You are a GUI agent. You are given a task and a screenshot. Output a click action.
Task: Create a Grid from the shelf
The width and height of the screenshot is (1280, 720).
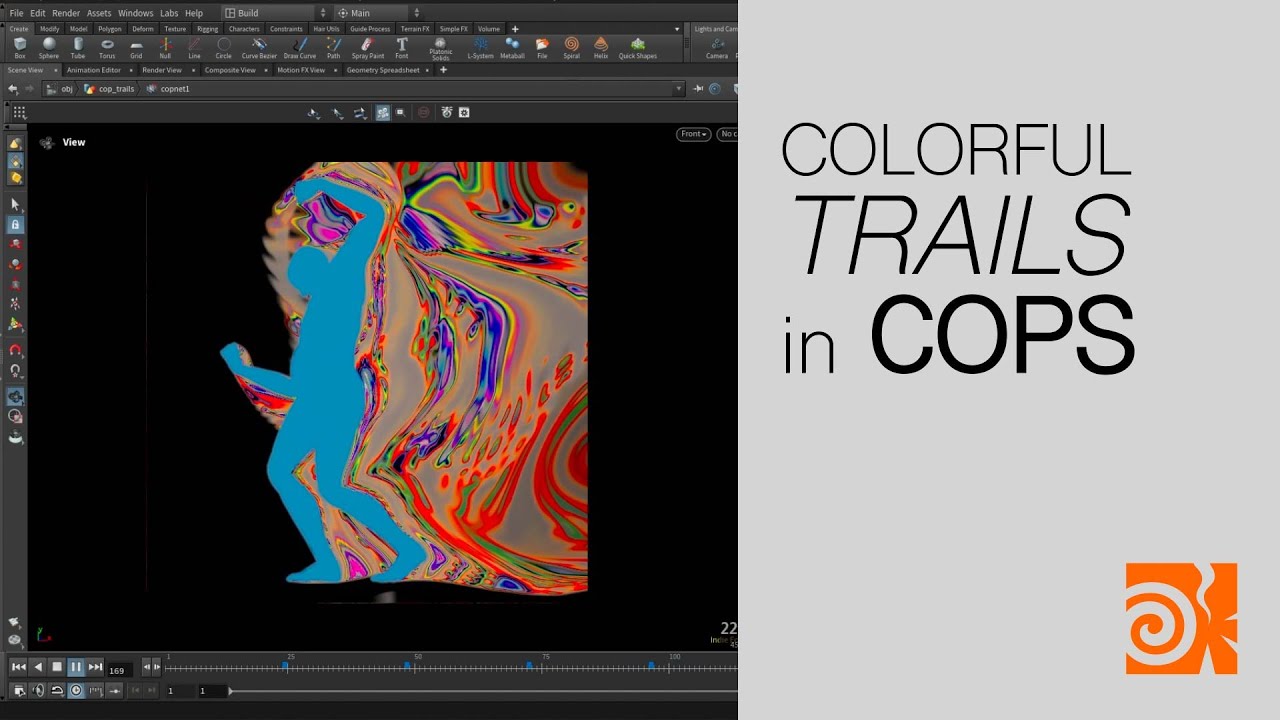[x=136, y=48]
